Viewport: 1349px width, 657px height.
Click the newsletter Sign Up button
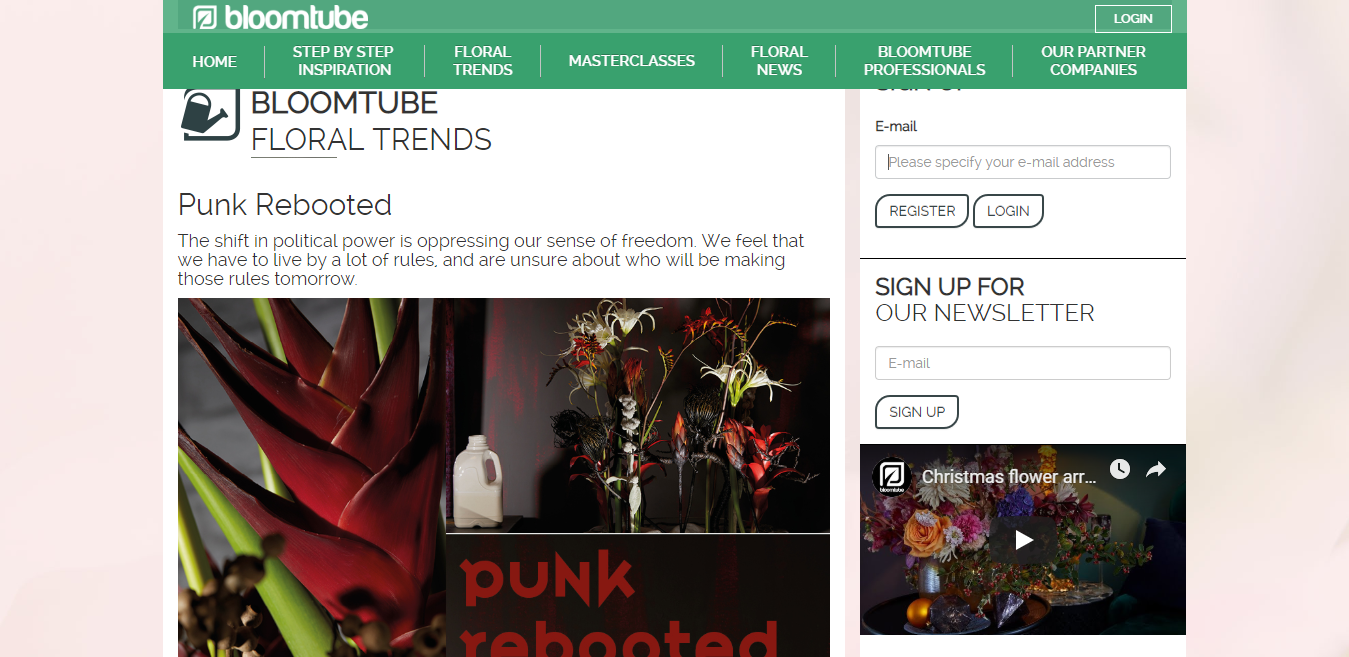[x=917, y=412]
